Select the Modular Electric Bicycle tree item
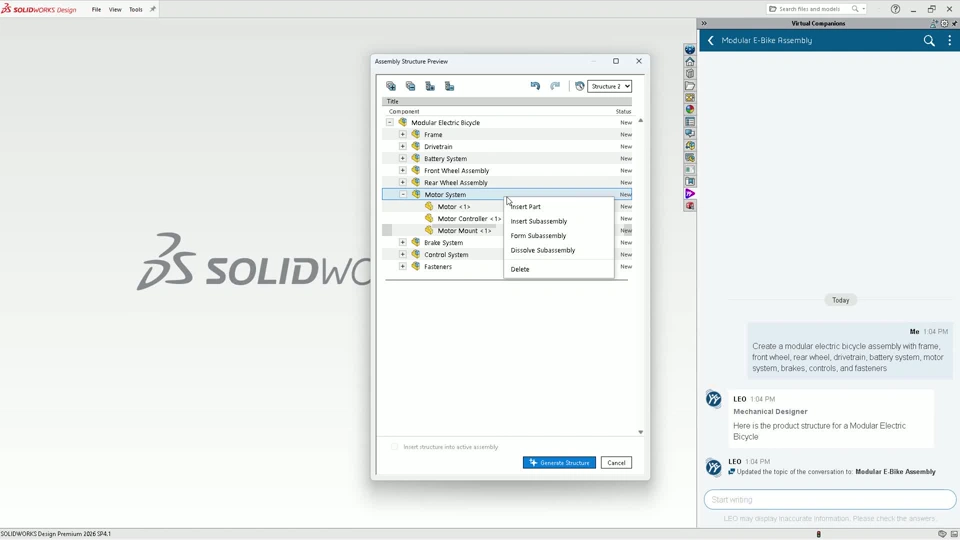Screen dimensions: 960x540 (445, 122)
